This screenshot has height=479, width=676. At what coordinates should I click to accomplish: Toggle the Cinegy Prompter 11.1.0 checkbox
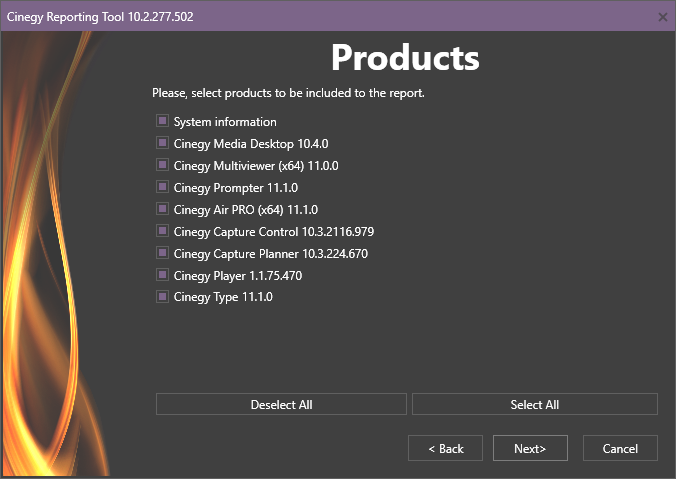pyautogui.click(x=163, y=187)
